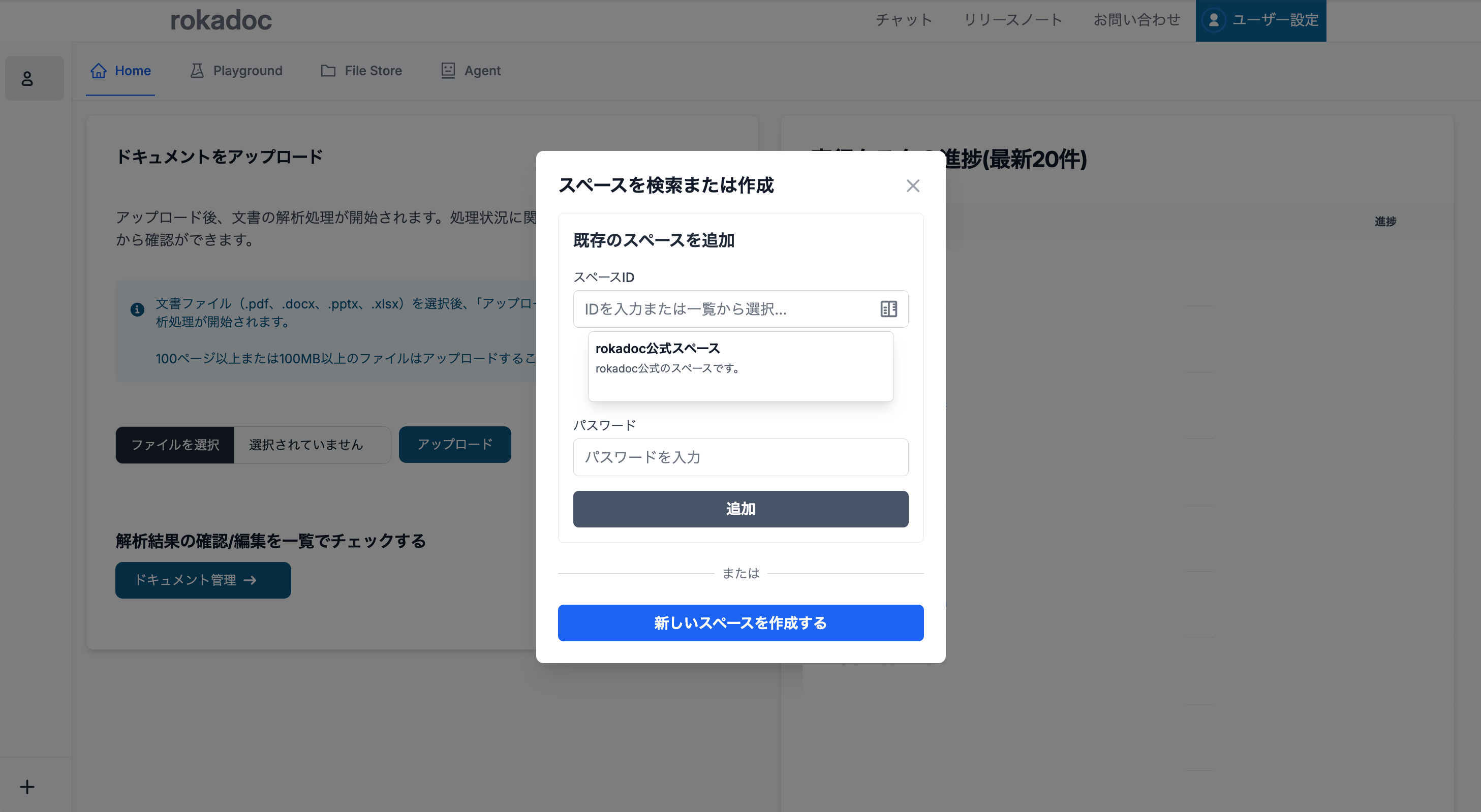Click the Agent robot icon
Image resolution: width=1481 pixels, height=812 pixels.
click(448, 71)
